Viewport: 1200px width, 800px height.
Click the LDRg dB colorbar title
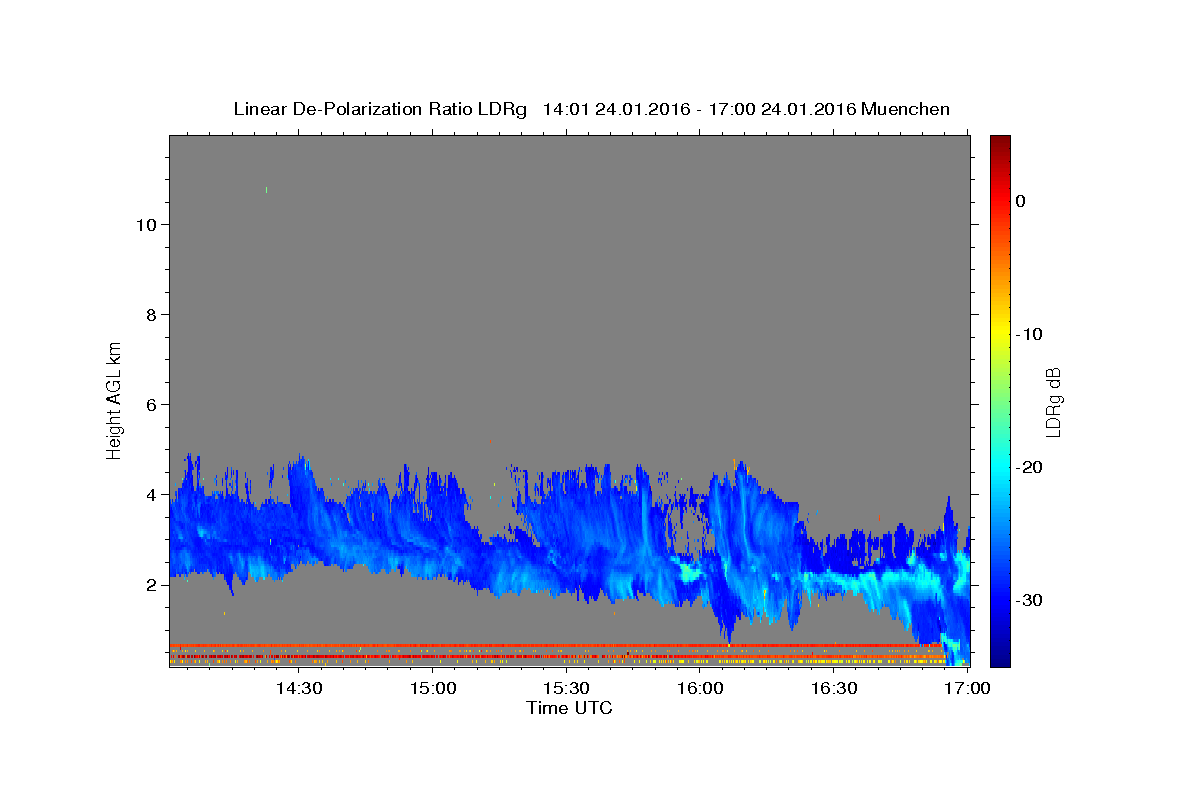coord(1053,401)
